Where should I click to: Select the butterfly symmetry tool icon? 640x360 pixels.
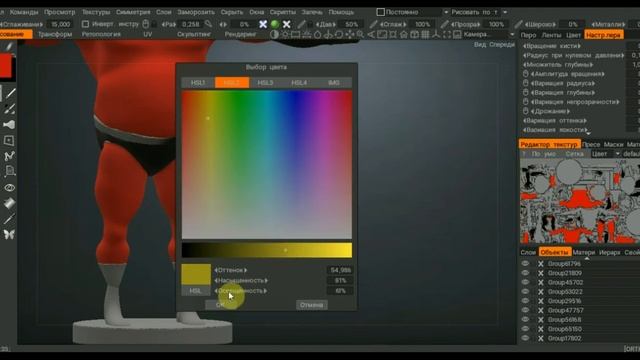tap(9, 234)
